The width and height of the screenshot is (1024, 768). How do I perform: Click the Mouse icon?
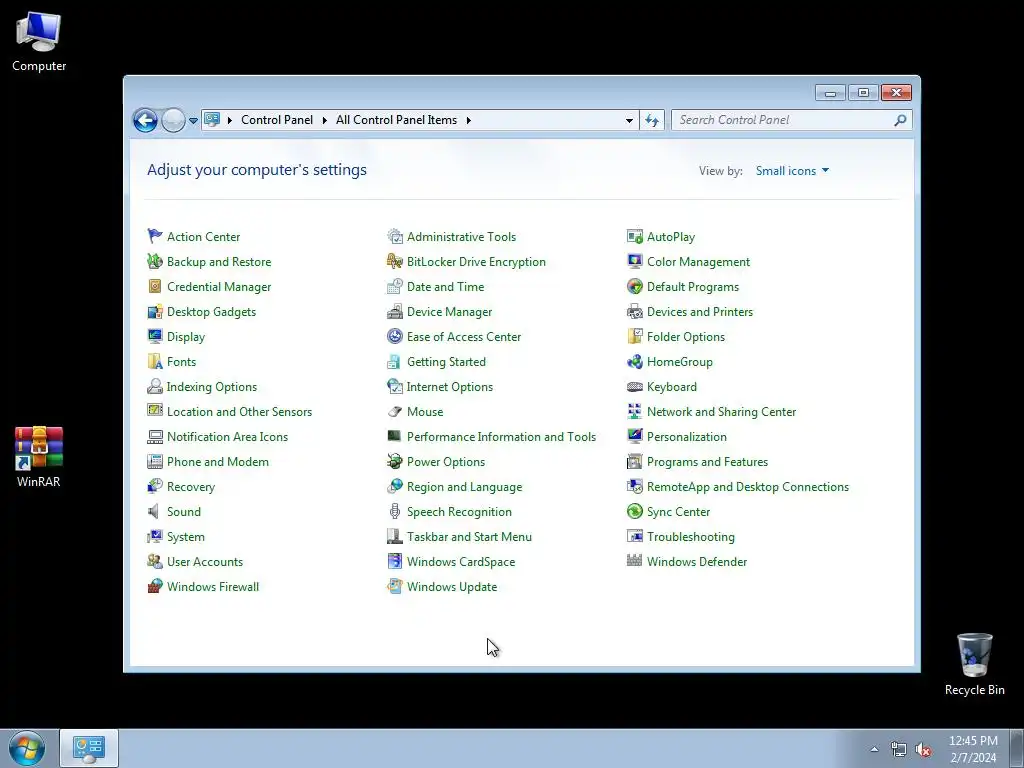(394, 411)
